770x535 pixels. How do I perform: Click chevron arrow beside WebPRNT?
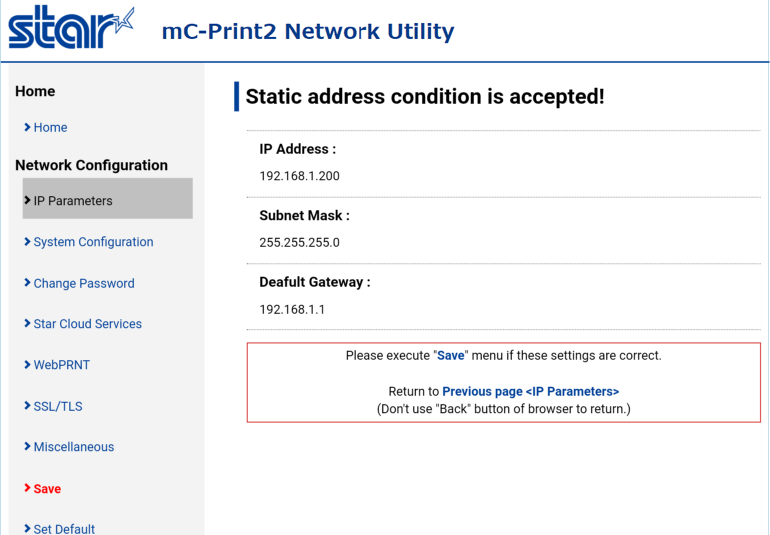tap(27, 365)
